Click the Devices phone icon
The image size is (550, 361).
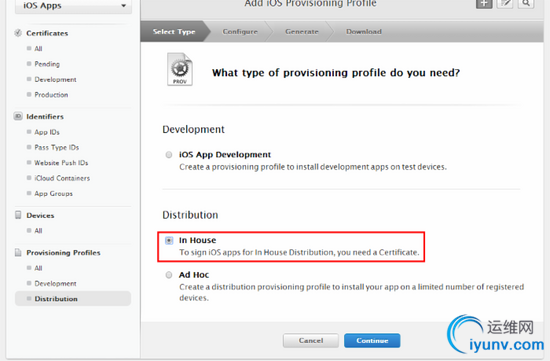18,215
